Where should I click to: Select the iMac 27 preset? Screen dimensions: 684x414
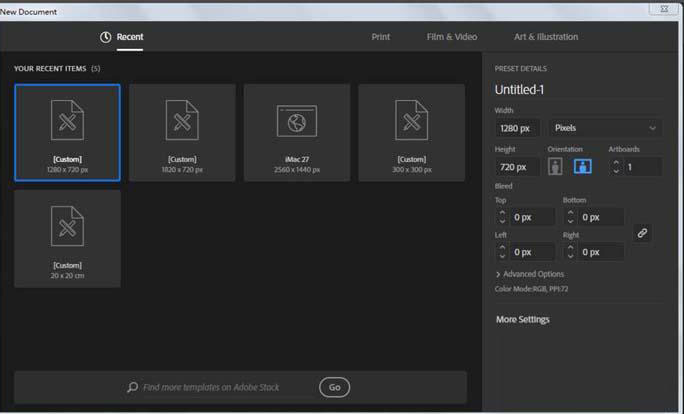coord(297,133)
